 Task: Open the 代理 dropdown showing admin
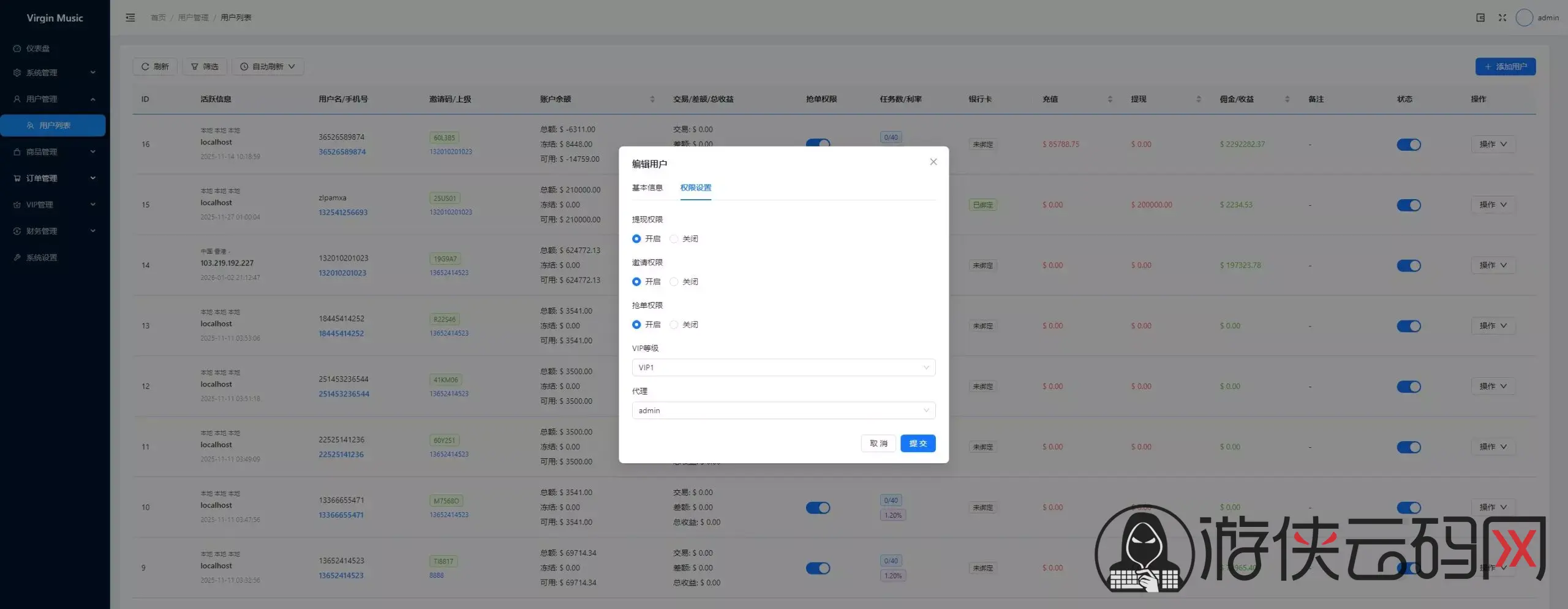tap(783, 410)
